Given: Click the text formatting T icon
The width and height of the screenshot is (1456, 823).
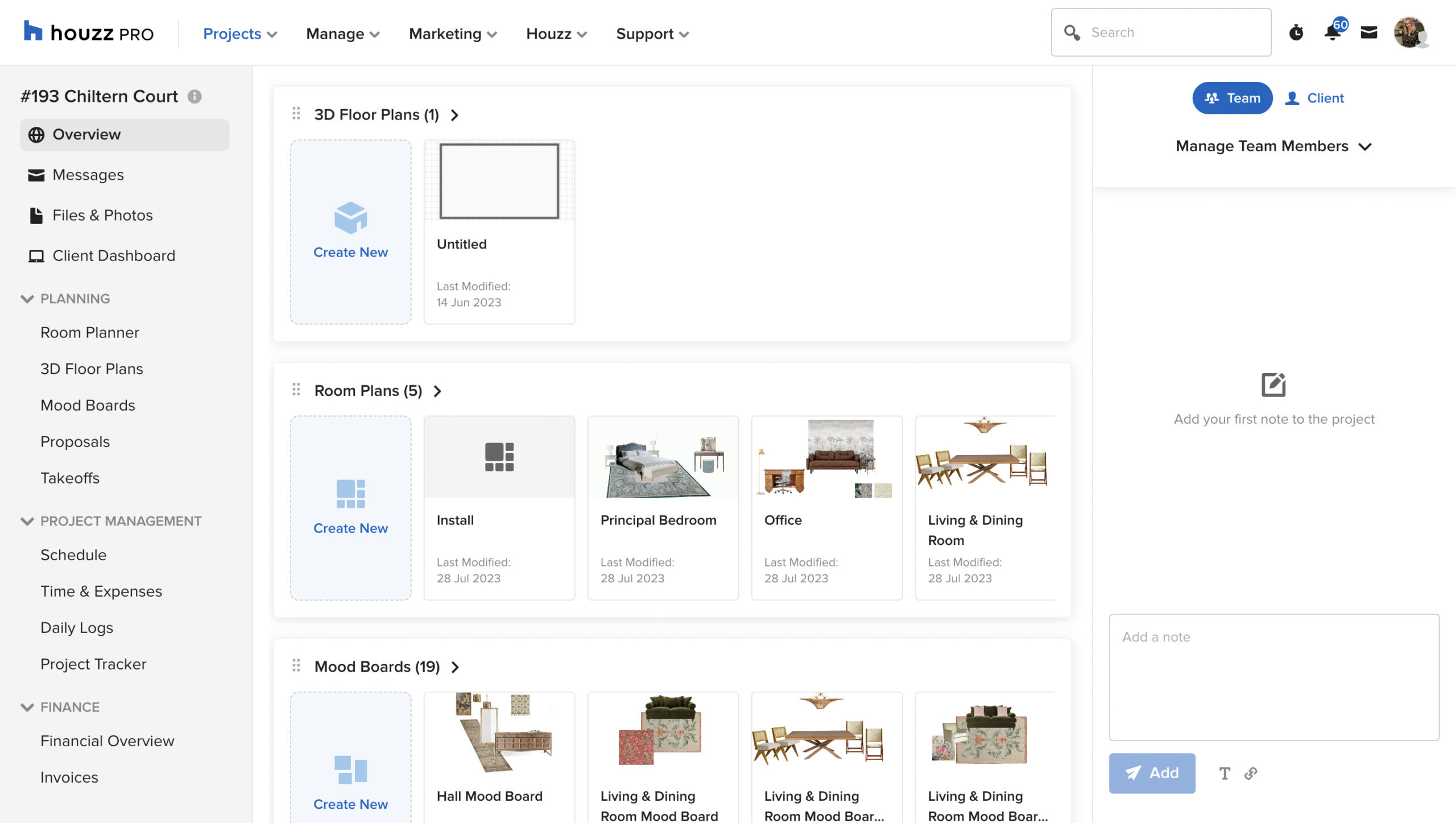Looking at the screenshot, I should point(1225,773).
